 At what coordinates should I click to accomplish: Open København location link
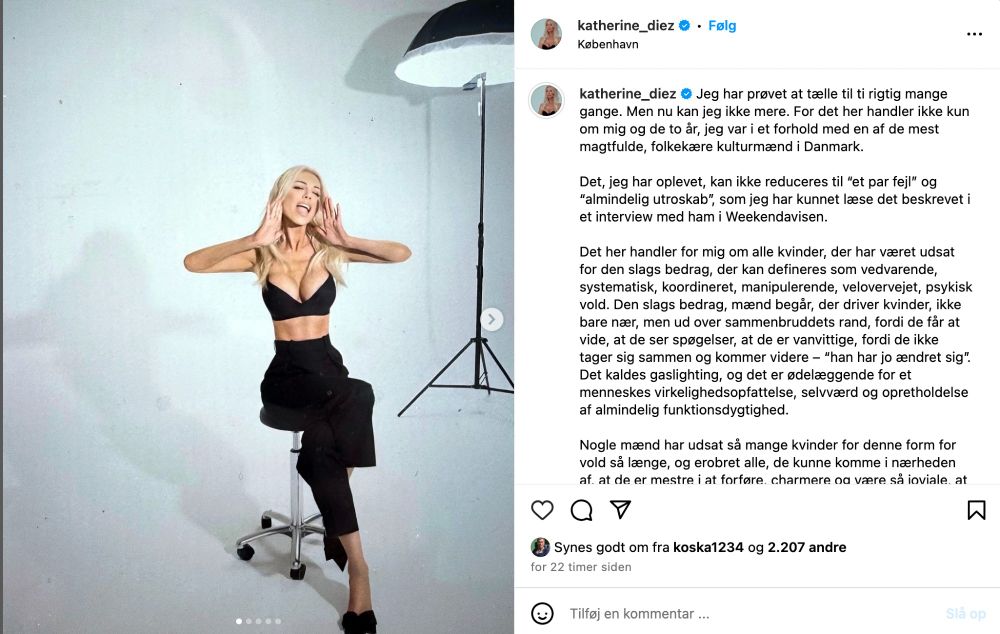point(608,44)
